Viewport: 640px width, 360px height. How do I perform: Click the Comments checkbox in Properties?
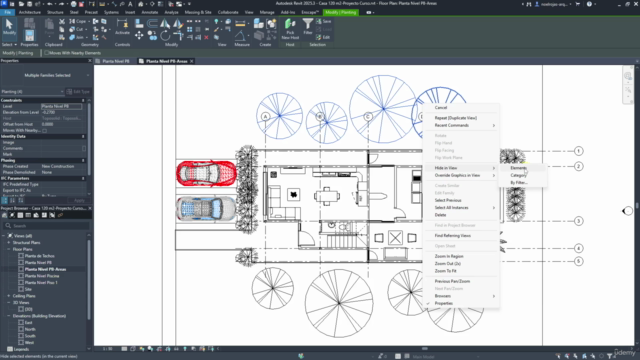pos(84,148)
